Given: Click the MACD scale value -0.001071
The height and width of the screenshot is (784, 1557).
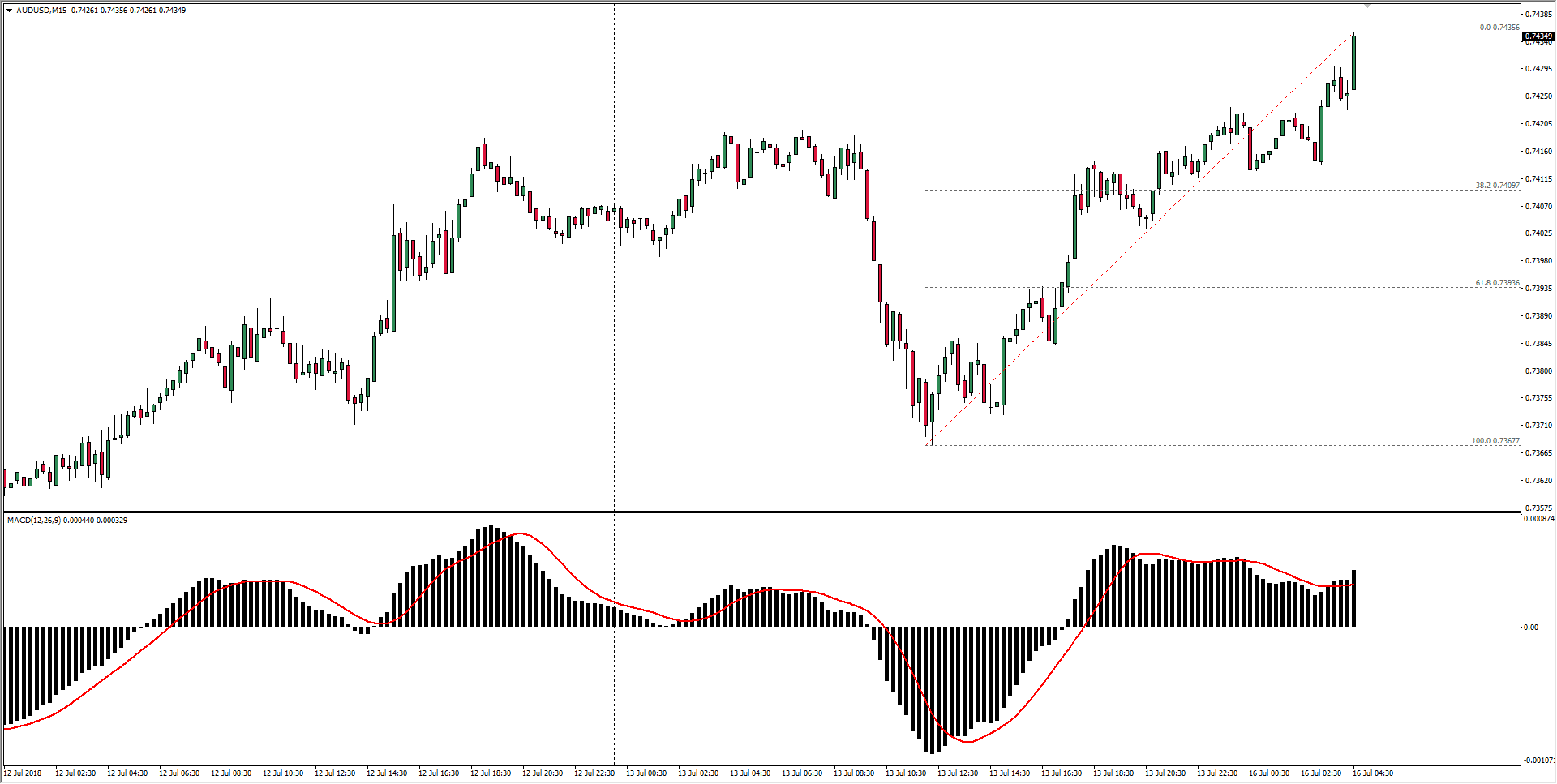Looking at the screenshot, I should [1539, 760].
